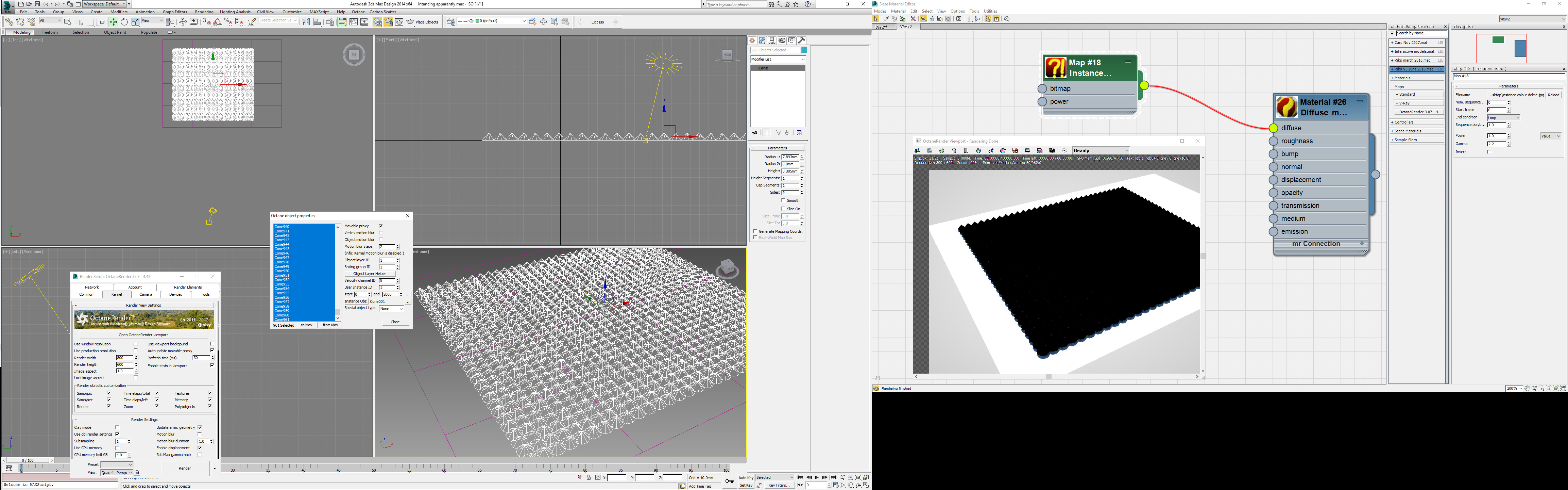
Task: Pause rendering in OctaneRender Viewport
Action: click(x=966, y=150)
